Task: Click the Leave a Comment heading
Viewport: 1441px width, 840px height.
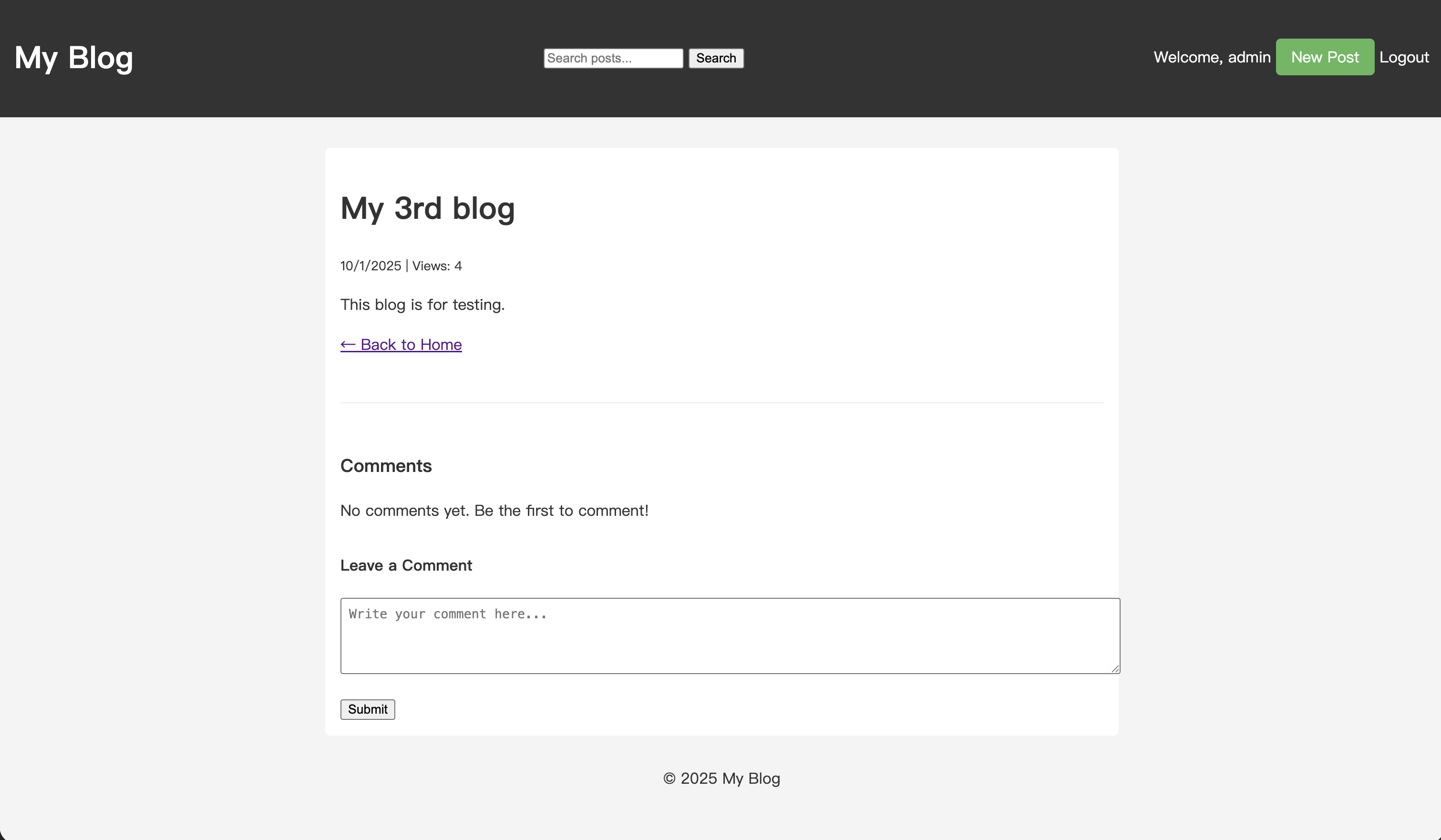Action: [406, 565]
